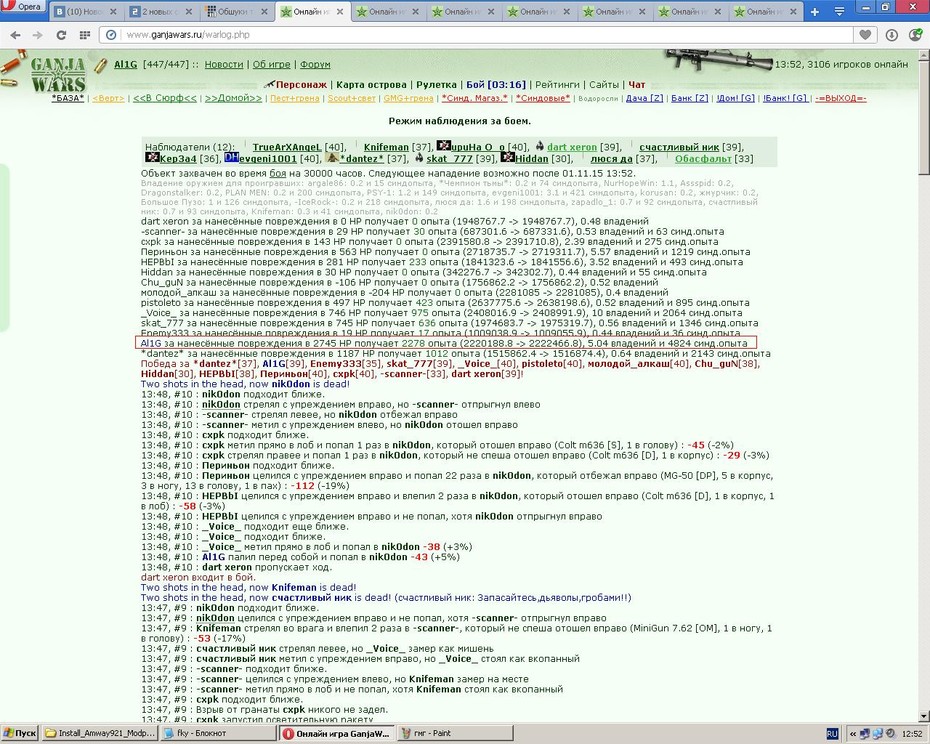Image resolution: width=930 pixels, height=744 pixels.
Task: Open a new tab with plus button
Action: pyautogui.click(x=814, y=11)
